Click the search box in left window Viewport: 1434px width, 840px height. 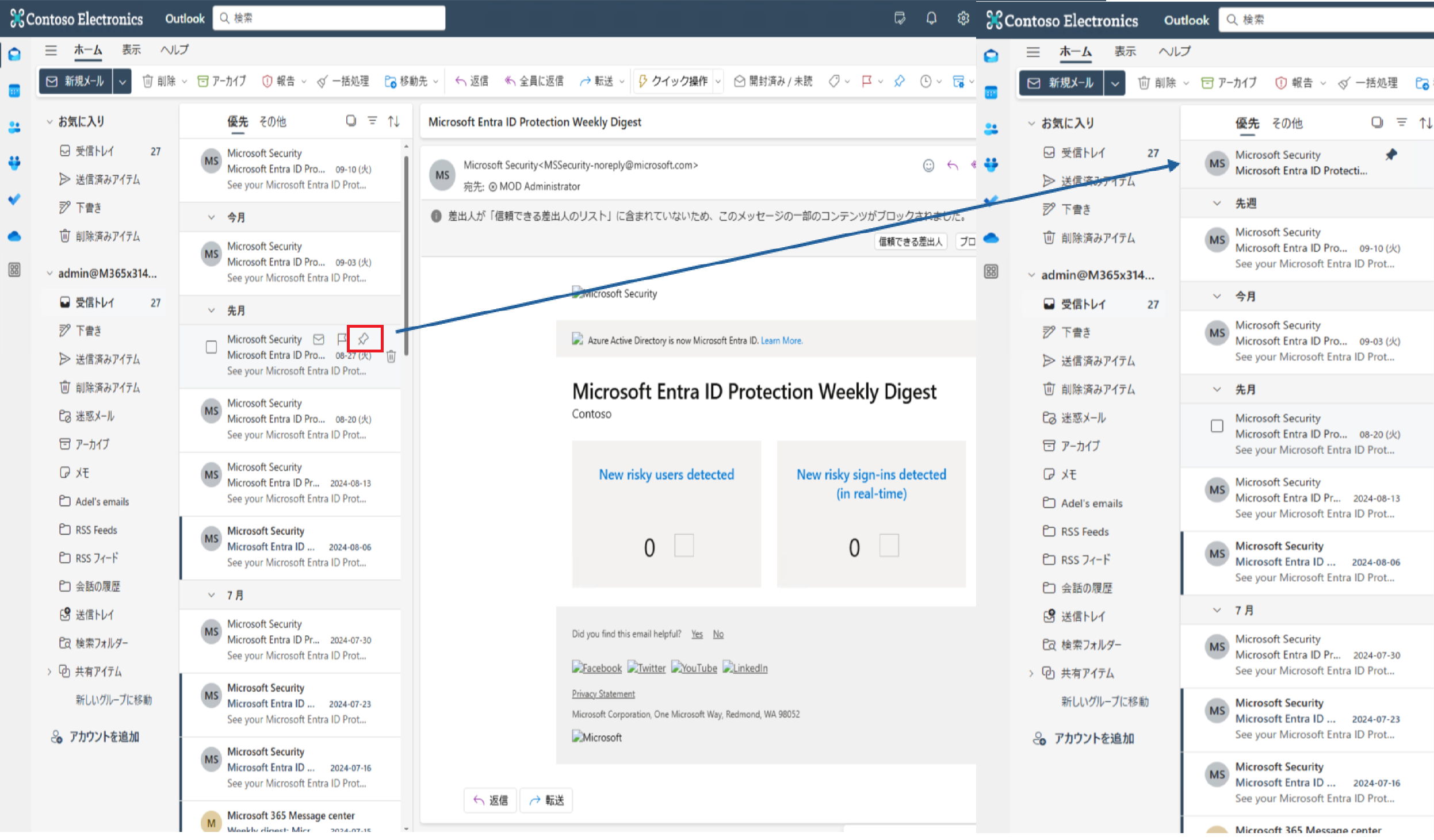tap(329, 18)
